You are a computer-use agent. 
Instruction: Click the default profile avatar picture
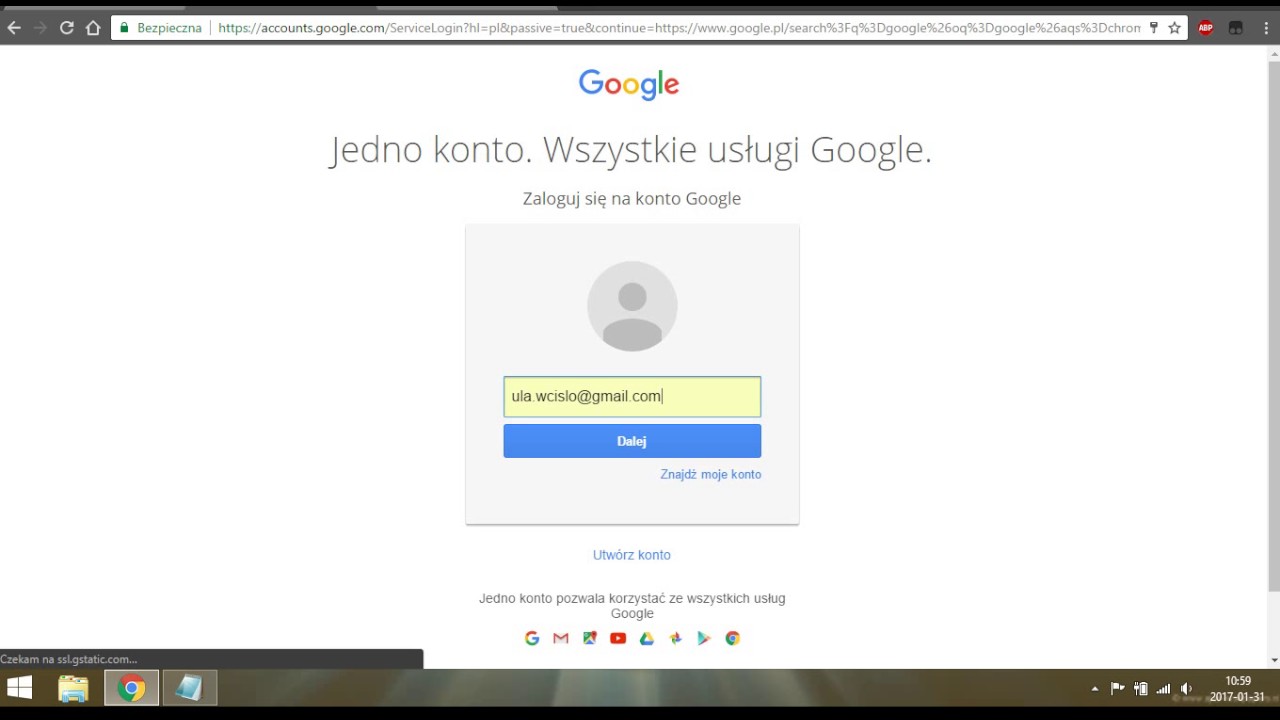(x=632, y=306)
